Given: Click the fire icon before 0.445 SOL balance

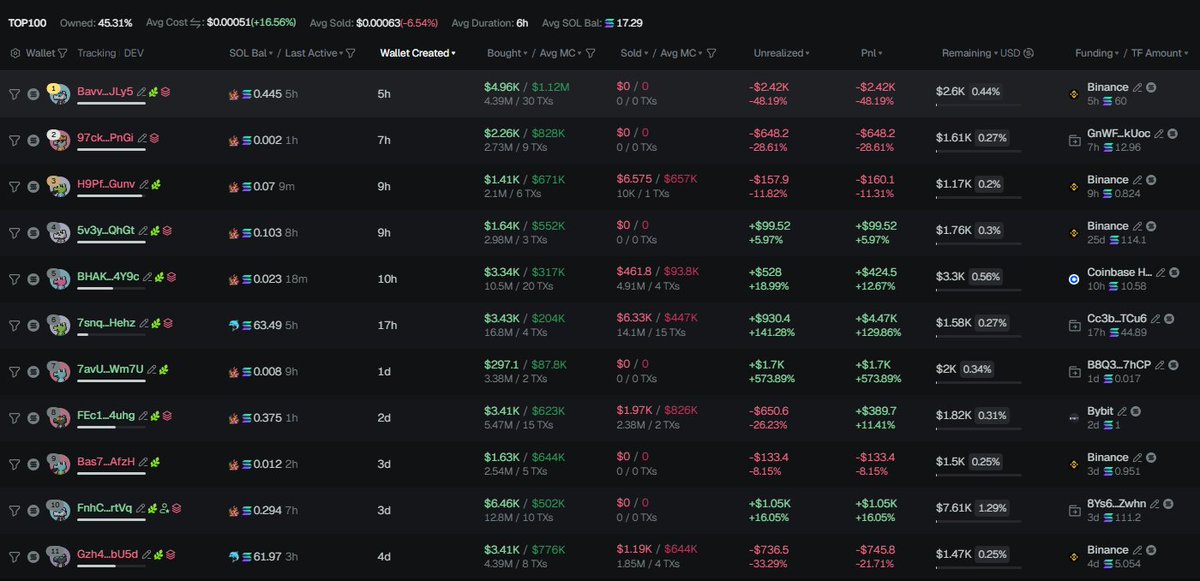Looking at the screenshot, I should (234, 94).
